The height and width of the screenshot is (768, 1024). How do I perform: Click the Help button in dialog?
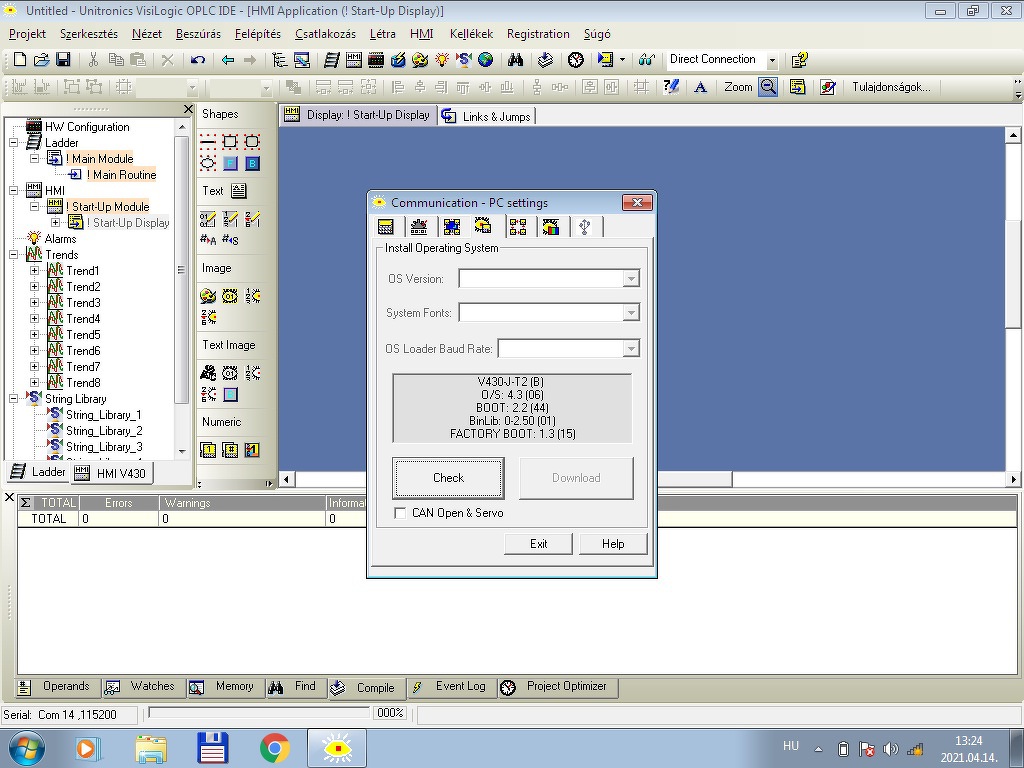click(x=613, y=544)
